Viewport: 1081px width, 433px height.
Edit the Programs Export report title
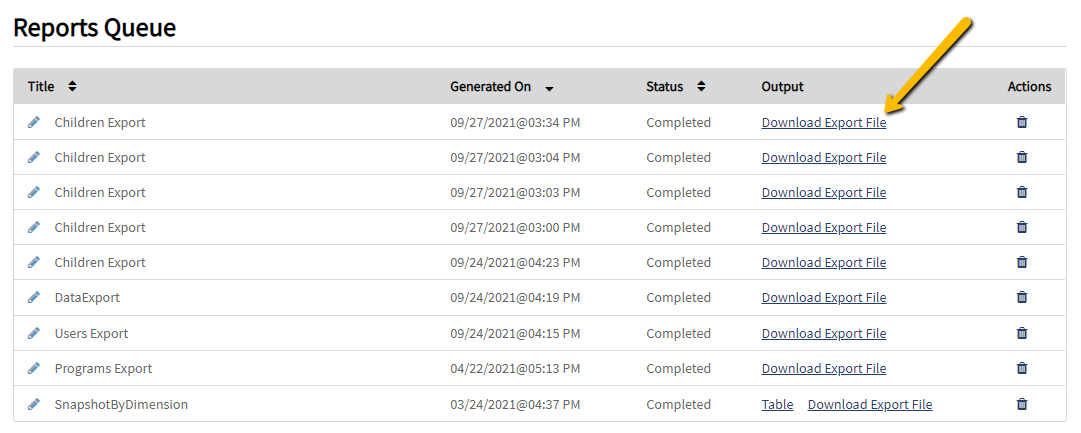pyautogui.click(x=34, y=368)
